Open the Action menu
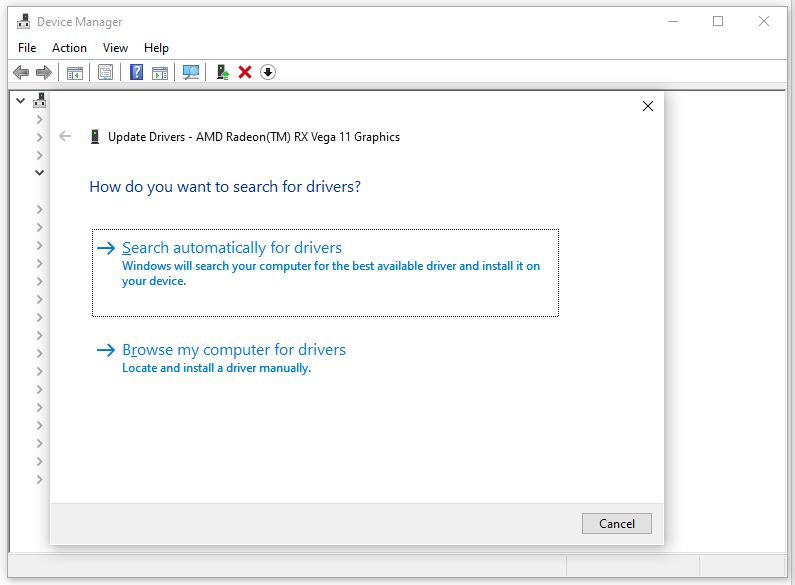 tap(69, 47)
